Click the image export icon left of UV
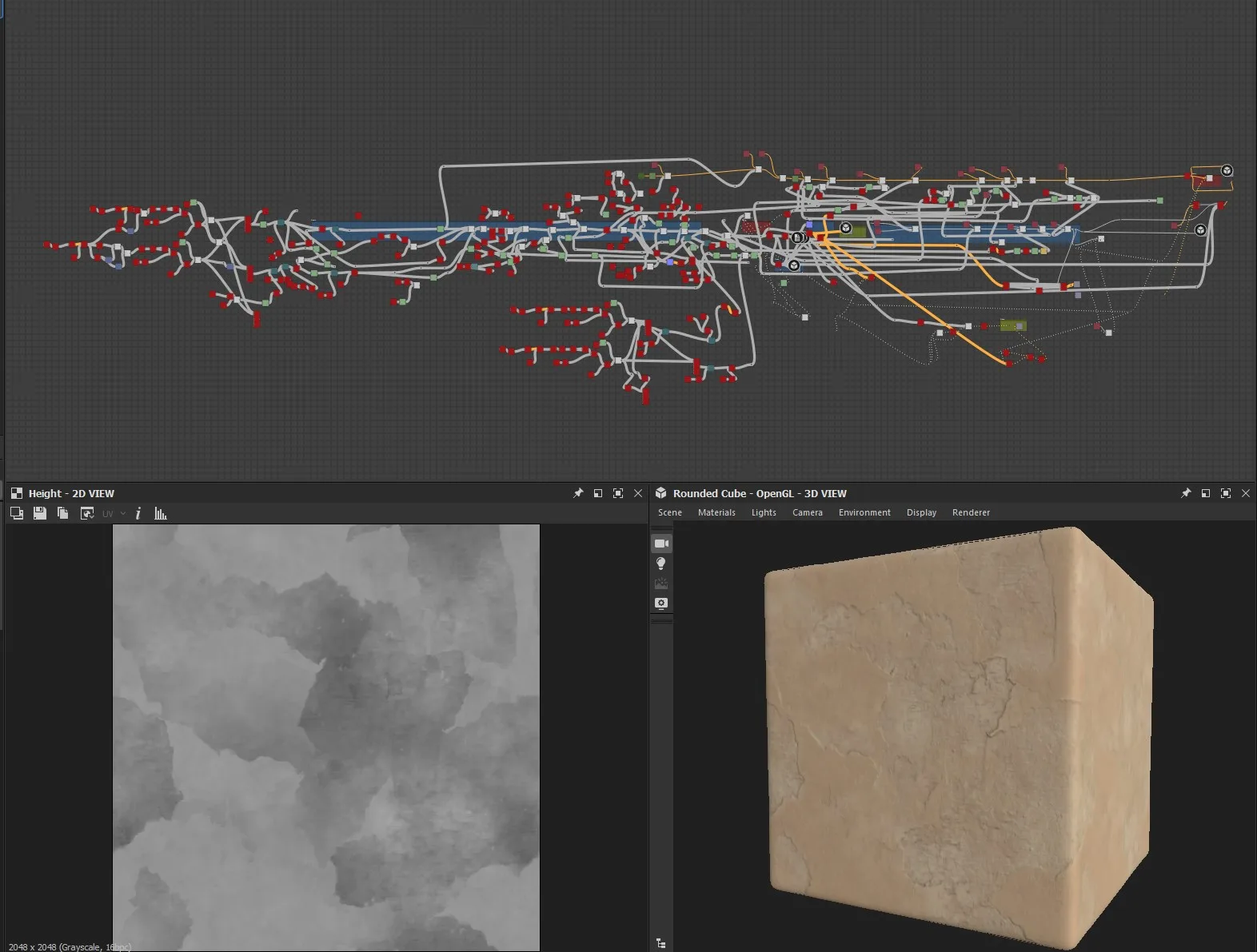Viewport: 1257px width, 952px height. coord(87,513)
